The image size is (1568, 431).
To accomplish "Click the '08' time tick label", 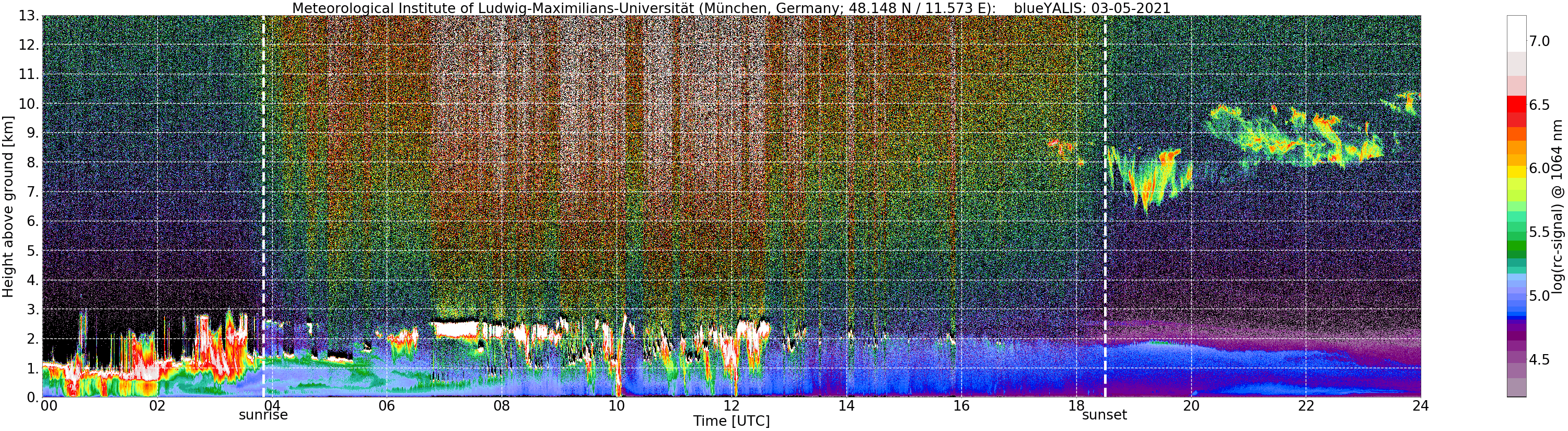I will pyautogui.click(x=502, y=405).
